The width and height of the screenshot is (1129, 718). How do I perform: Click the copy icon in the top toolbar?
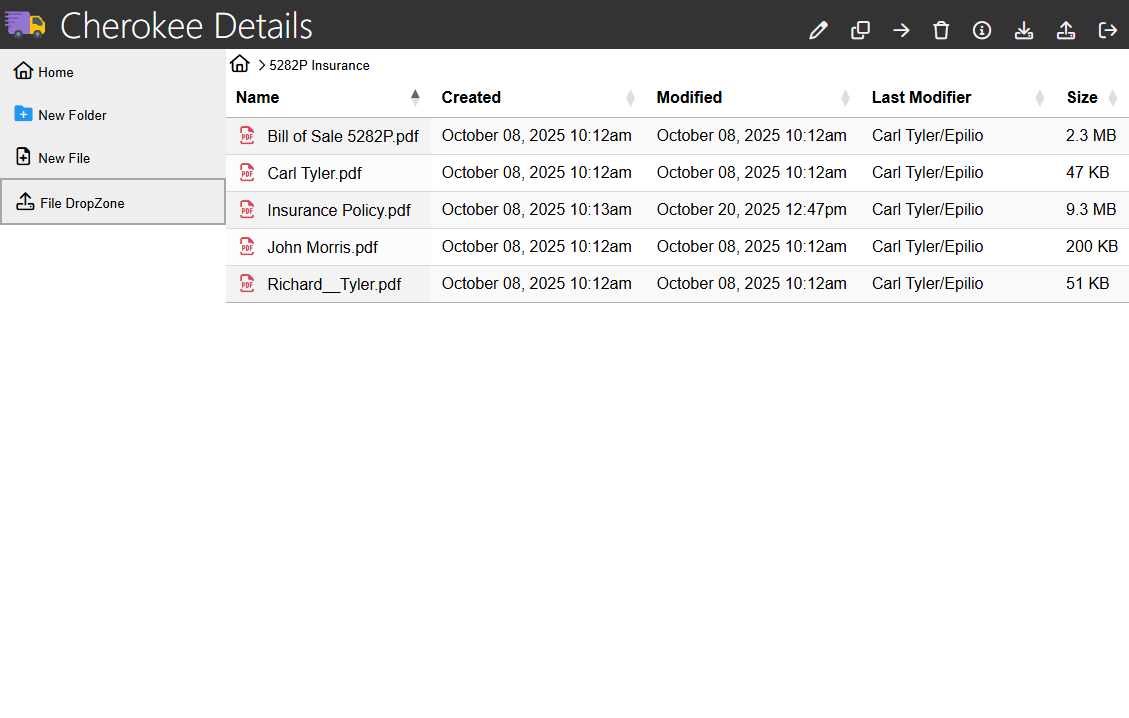860,30
